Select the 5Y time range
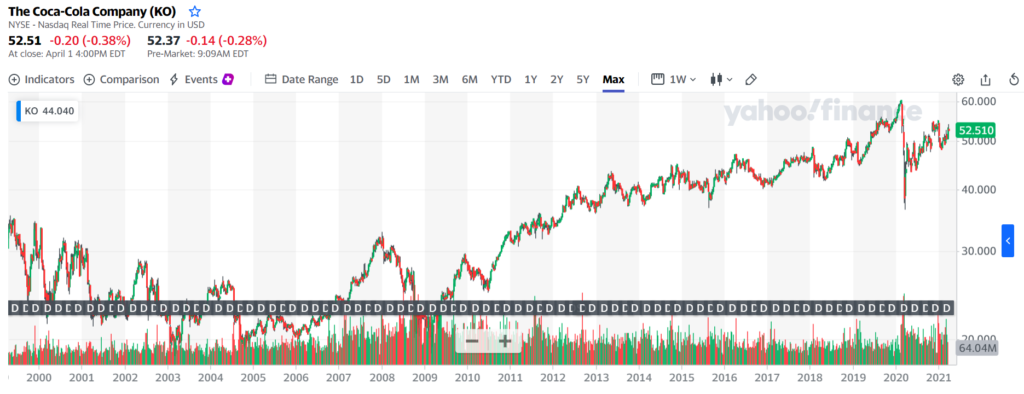 coord(583,79)
